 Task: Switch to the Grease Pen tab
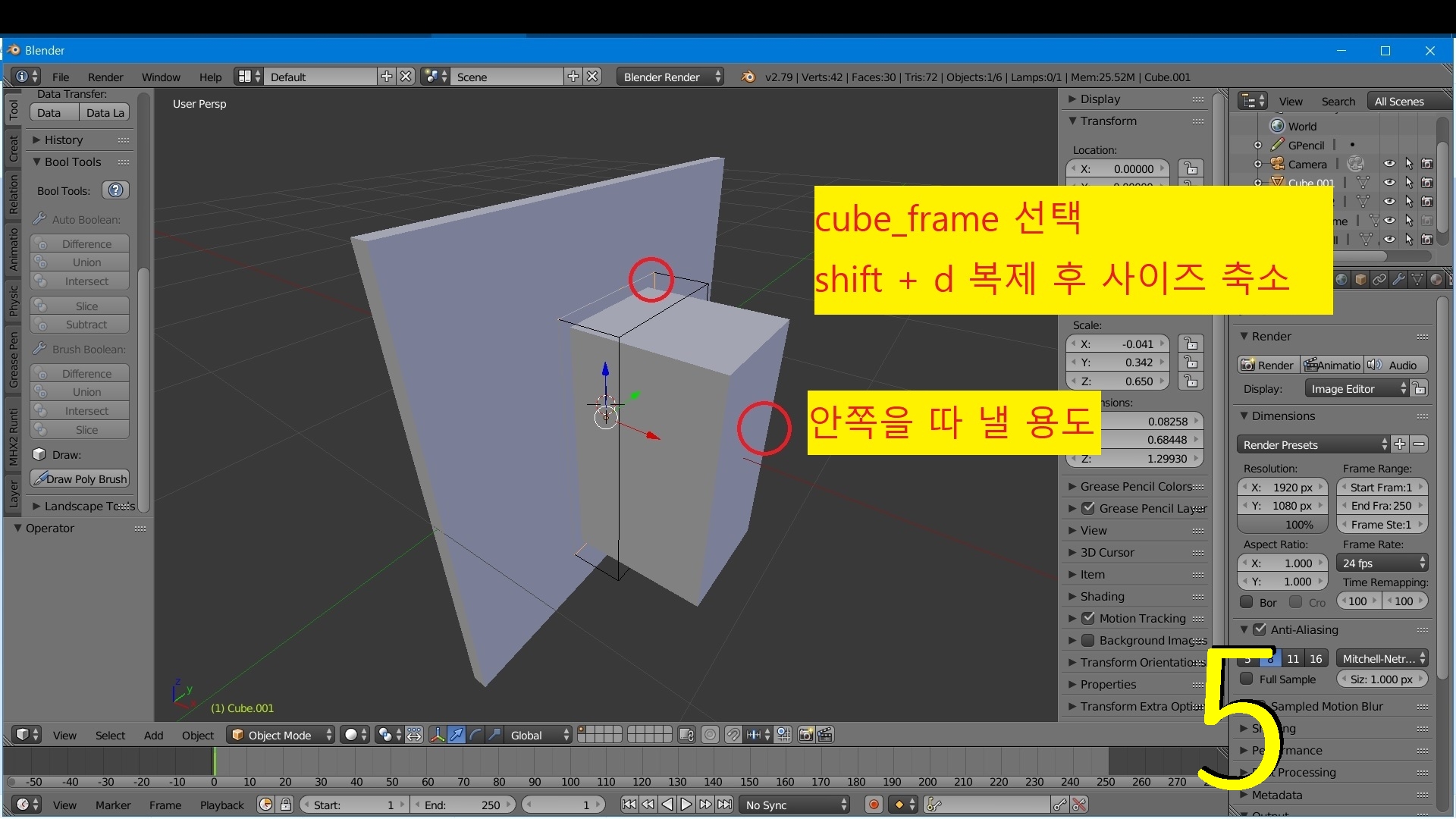13,359
